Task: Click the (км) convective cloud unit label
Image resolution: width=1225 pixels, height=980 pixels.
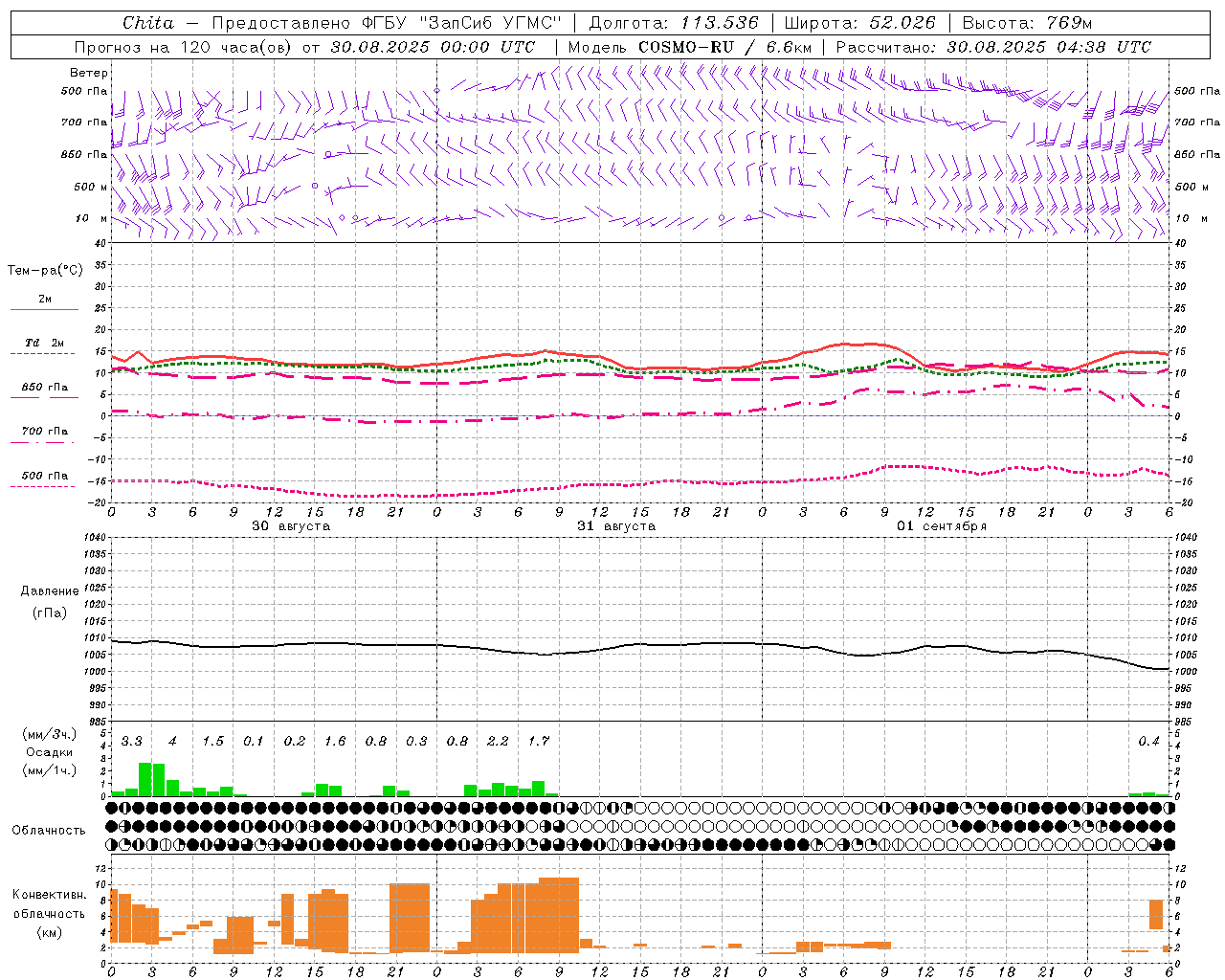Action: [x=49, y=932]
